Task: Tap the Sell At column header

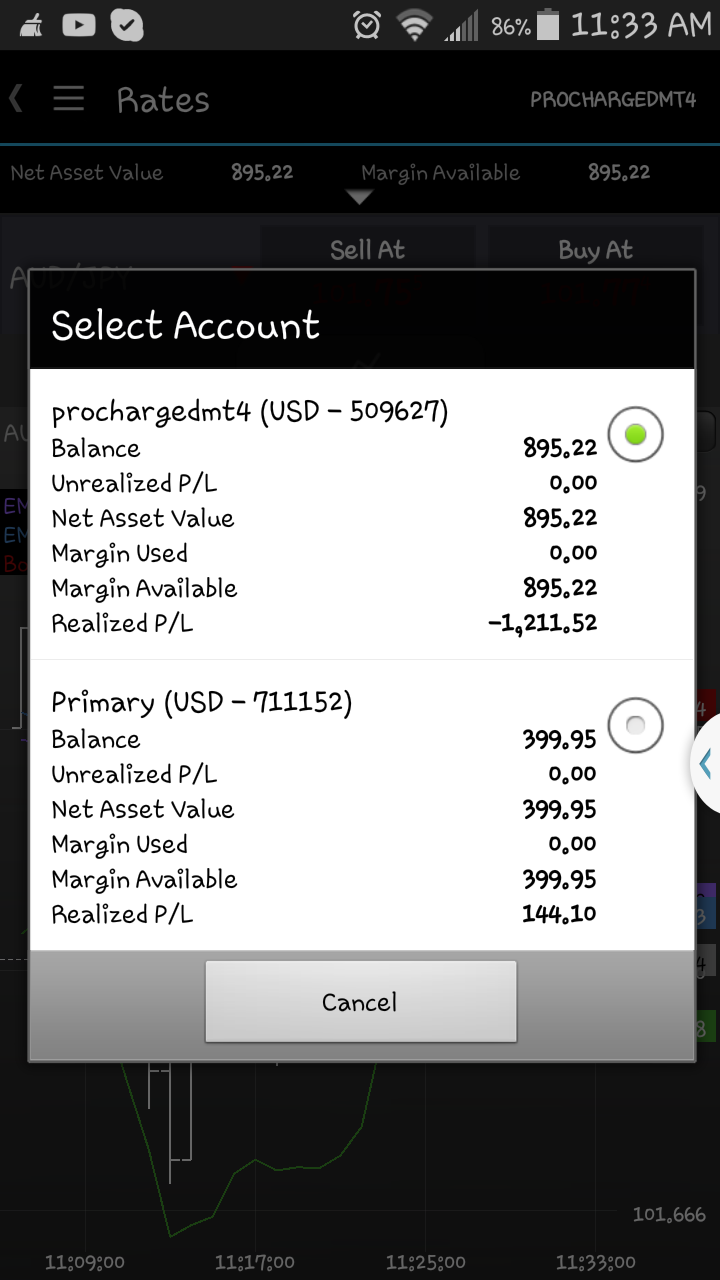Action: pos(367,250)
